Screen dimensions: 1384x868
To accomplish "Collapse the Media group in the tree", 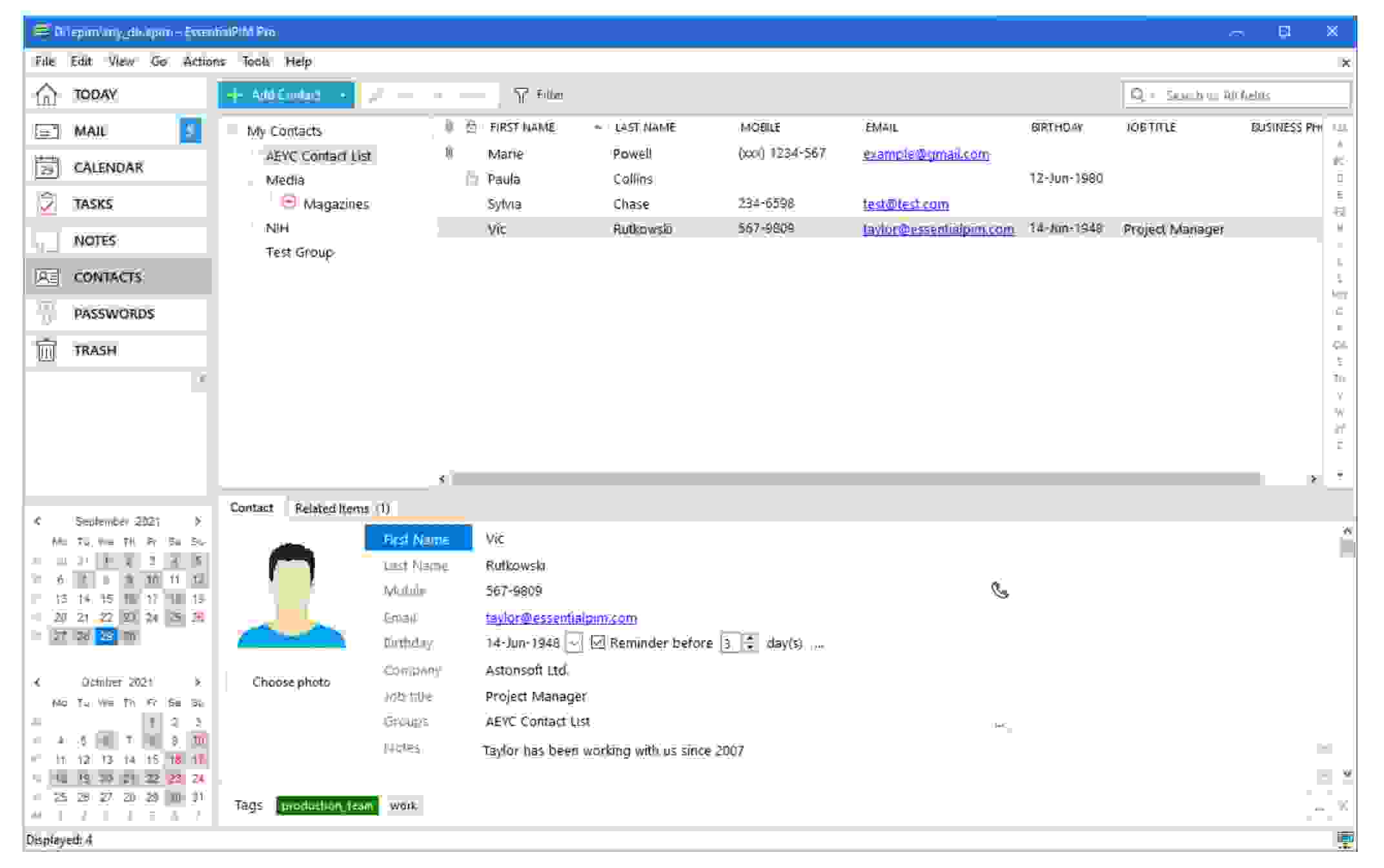I will tap(252, 180).
